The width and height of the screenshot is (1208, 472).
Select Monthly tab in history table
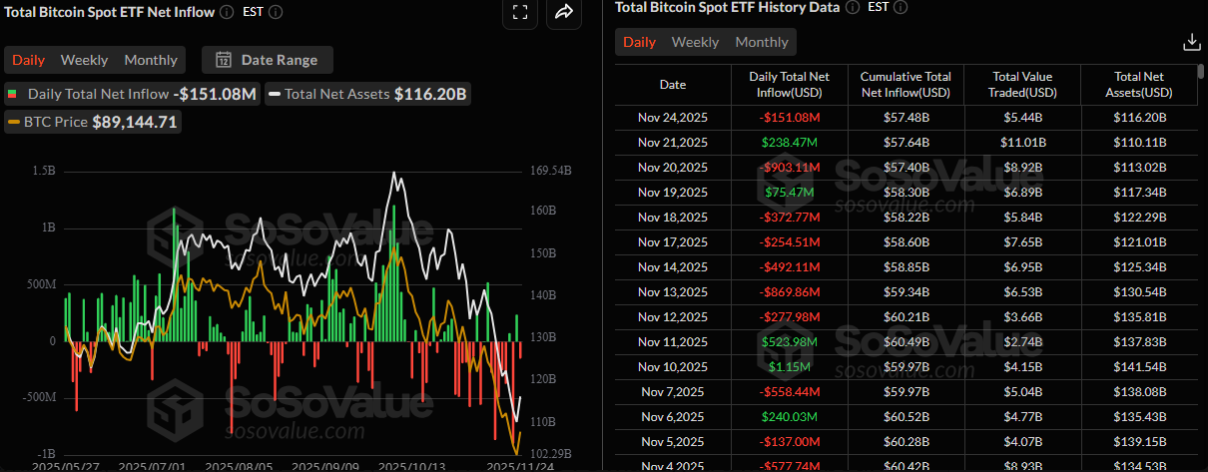(762, 42)
